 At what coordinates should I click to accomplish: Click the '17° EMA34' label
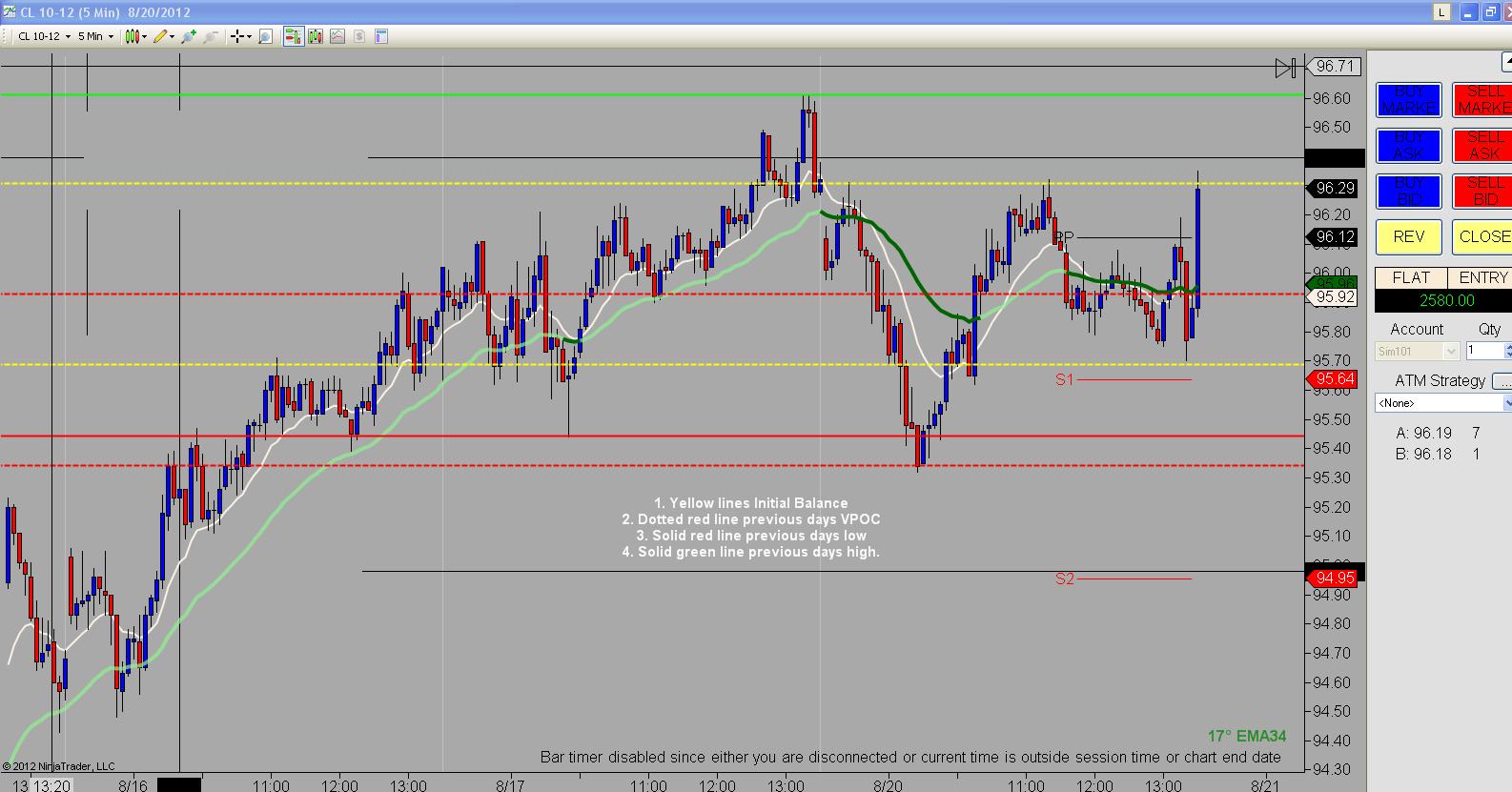click(x=1246, y=737)
